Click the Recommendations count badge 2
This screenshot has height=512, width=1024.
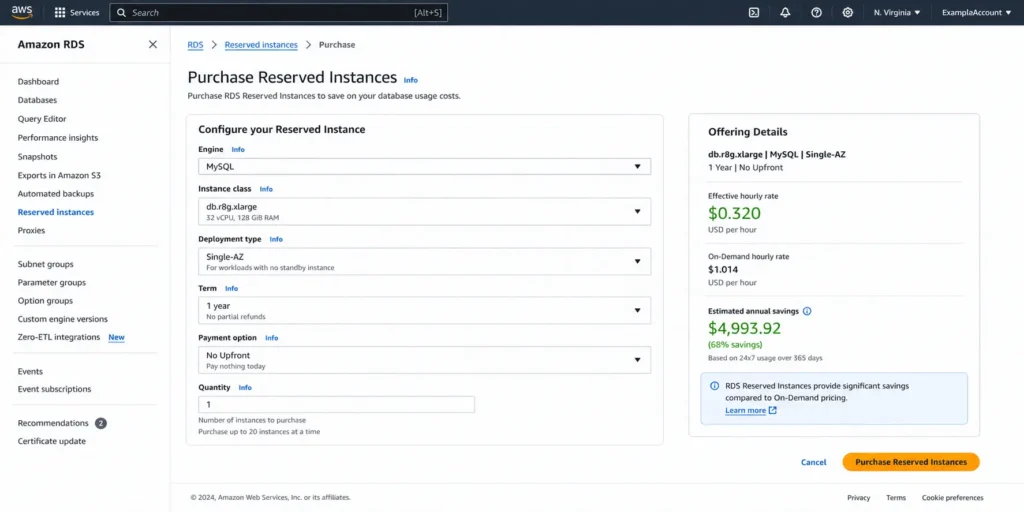pyautogui.click(x=101, y=423)
